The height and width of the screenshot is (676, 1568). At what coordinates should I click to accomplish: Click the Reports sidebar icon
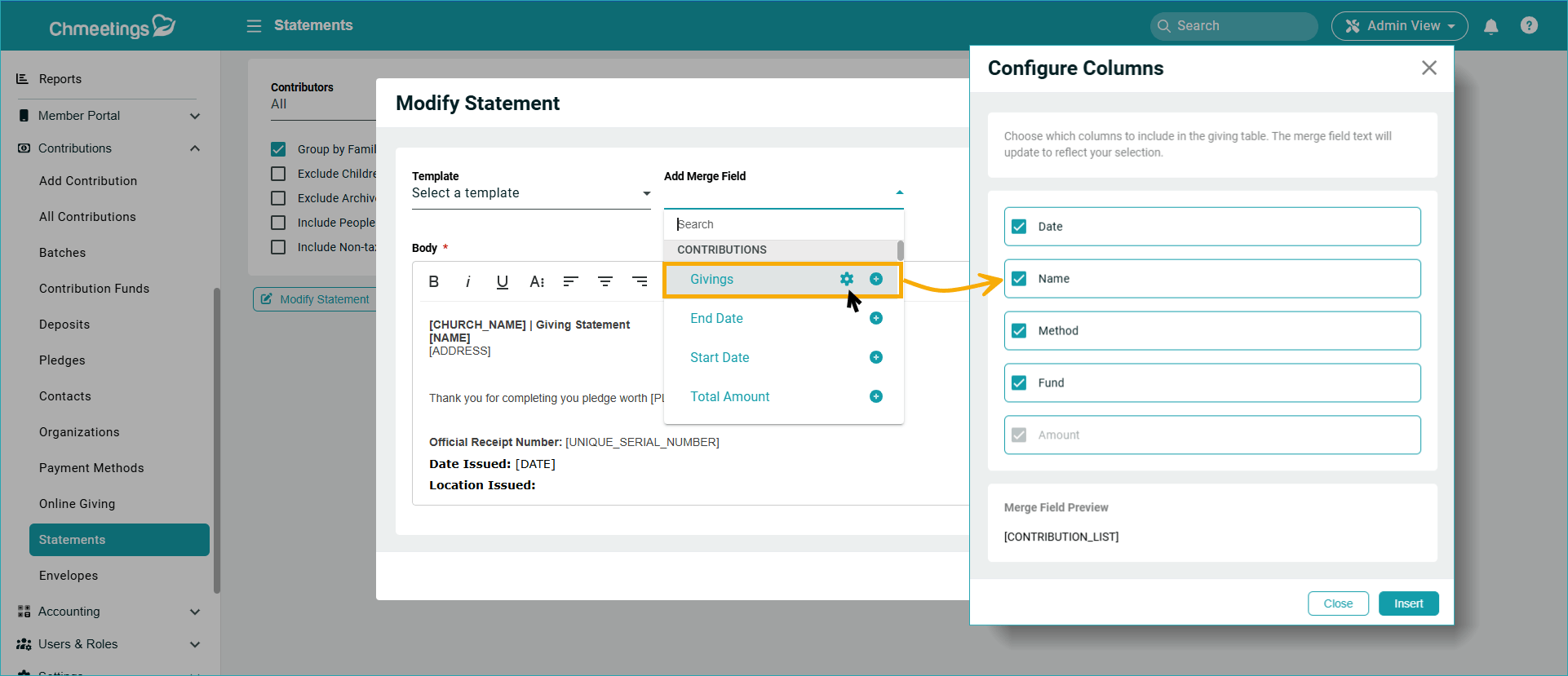(23, 79)
